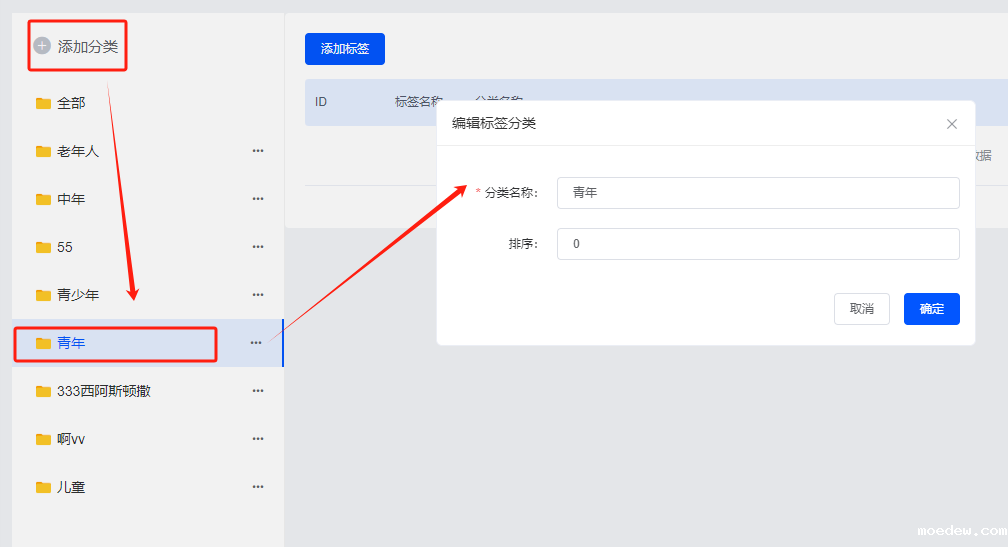Open the more options dots for 中年
Image resolution: width=1008 pixels, height=547 pixels.
point(258,199)
